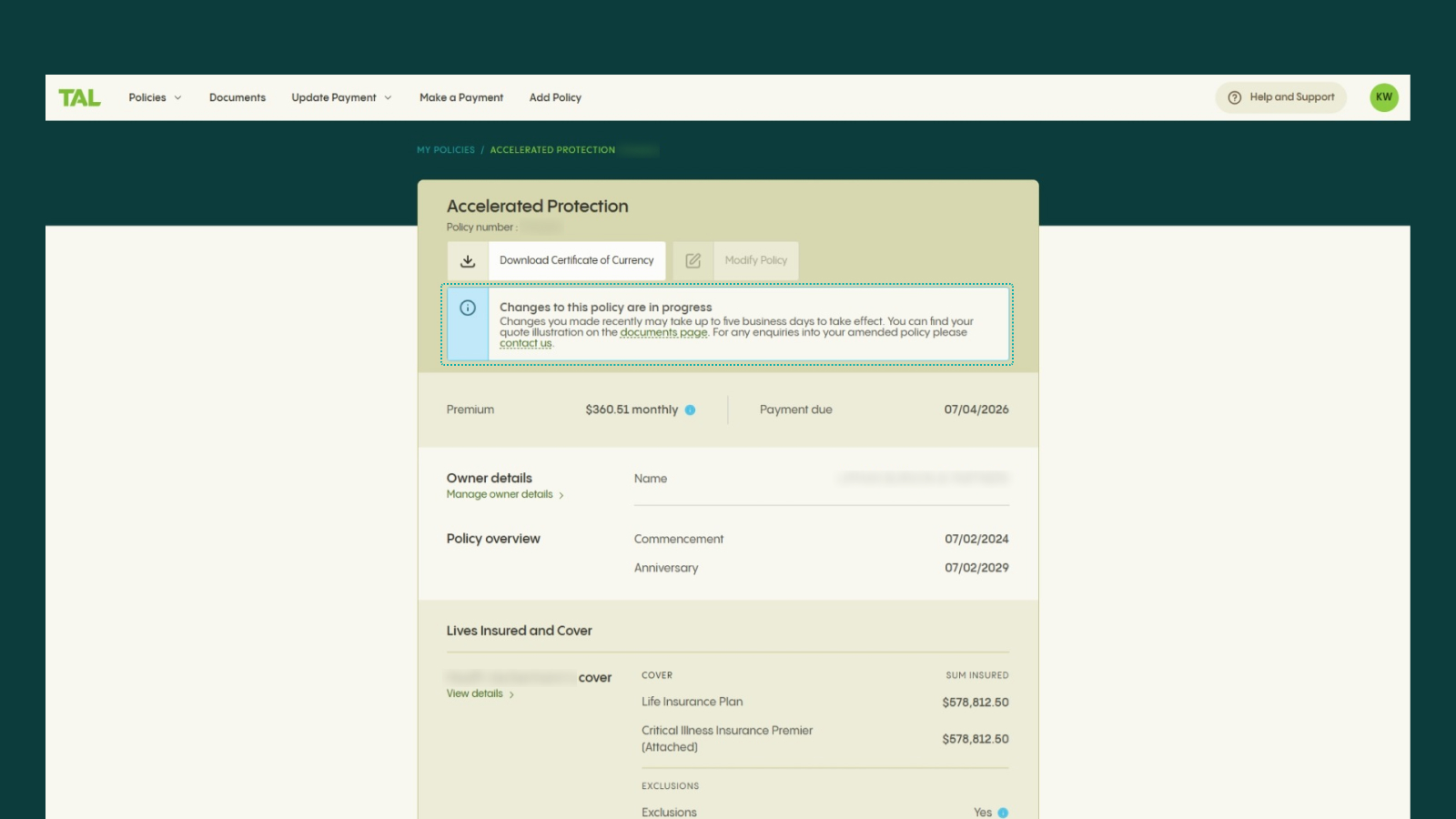The height and width of the screenshot is (819, 1456).
Task: Follow the documents page link
Action: [663, 333]
